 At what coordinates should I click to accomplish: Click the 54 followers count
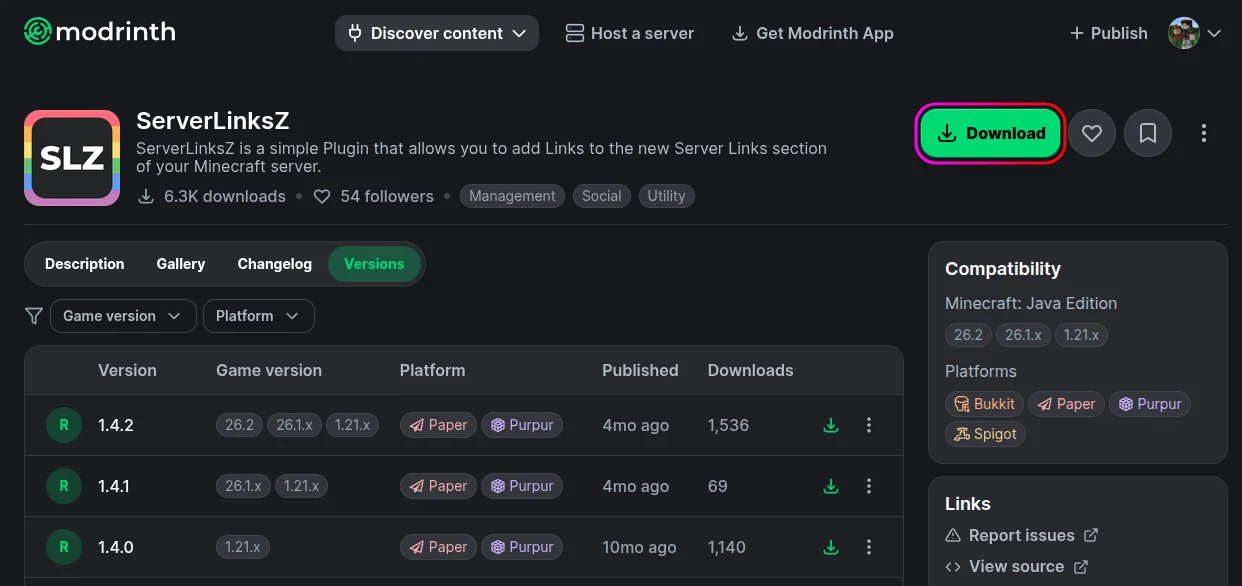(374, 196)
